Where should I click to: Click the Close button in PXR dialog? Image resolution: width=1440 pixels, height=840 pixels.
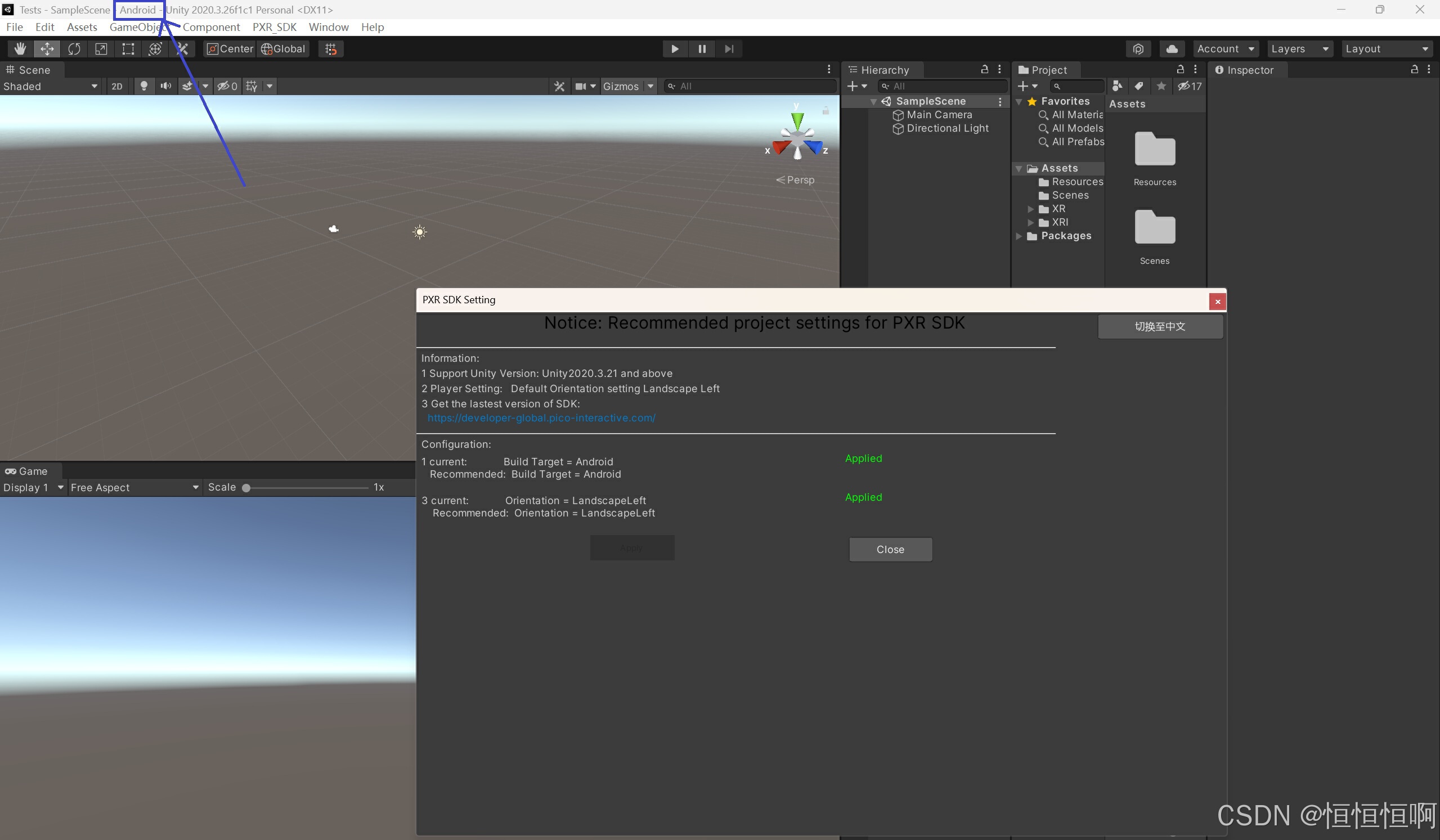[890, 549]
